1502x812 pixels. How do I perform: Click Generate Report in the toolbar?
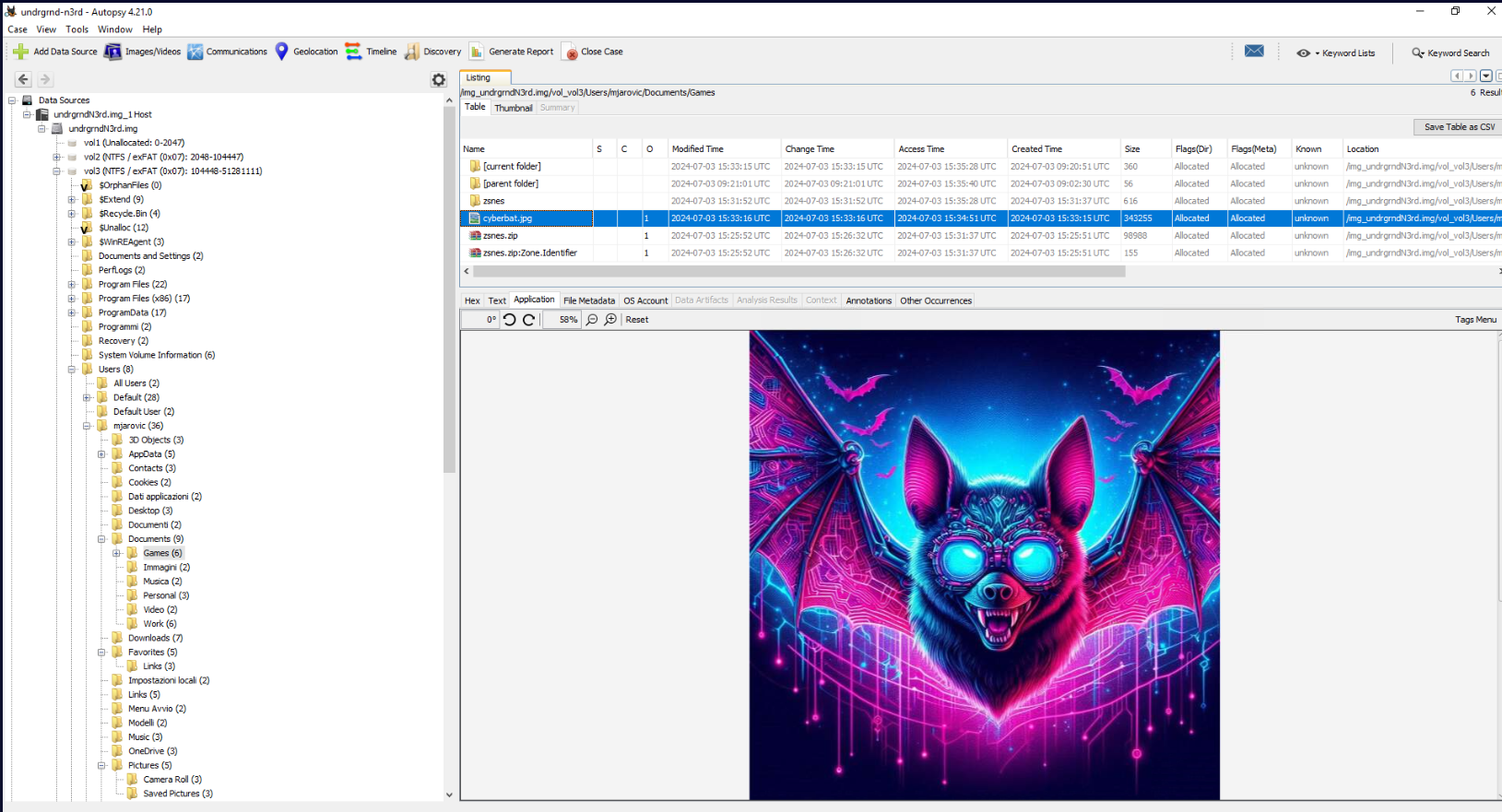point(512,52)
